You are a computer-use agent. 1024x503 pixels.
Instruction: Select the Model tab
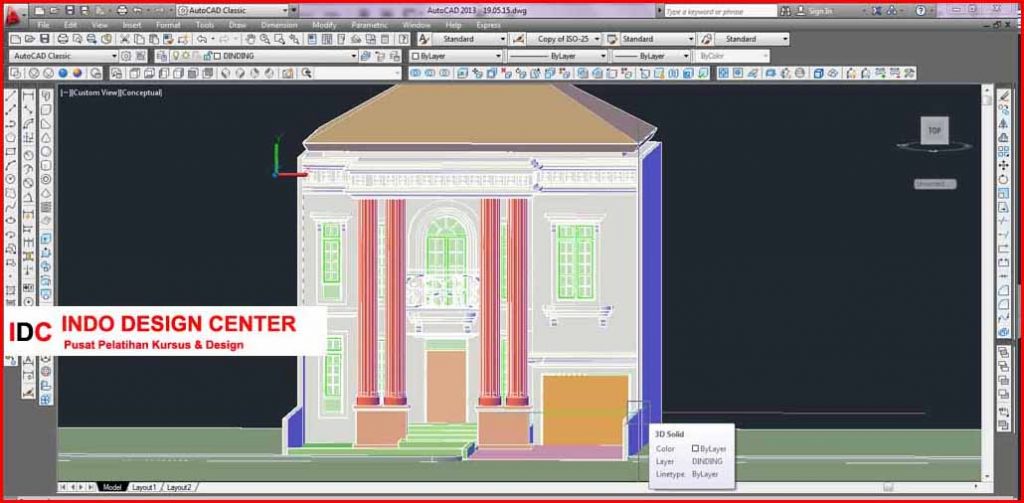[112, 487]
